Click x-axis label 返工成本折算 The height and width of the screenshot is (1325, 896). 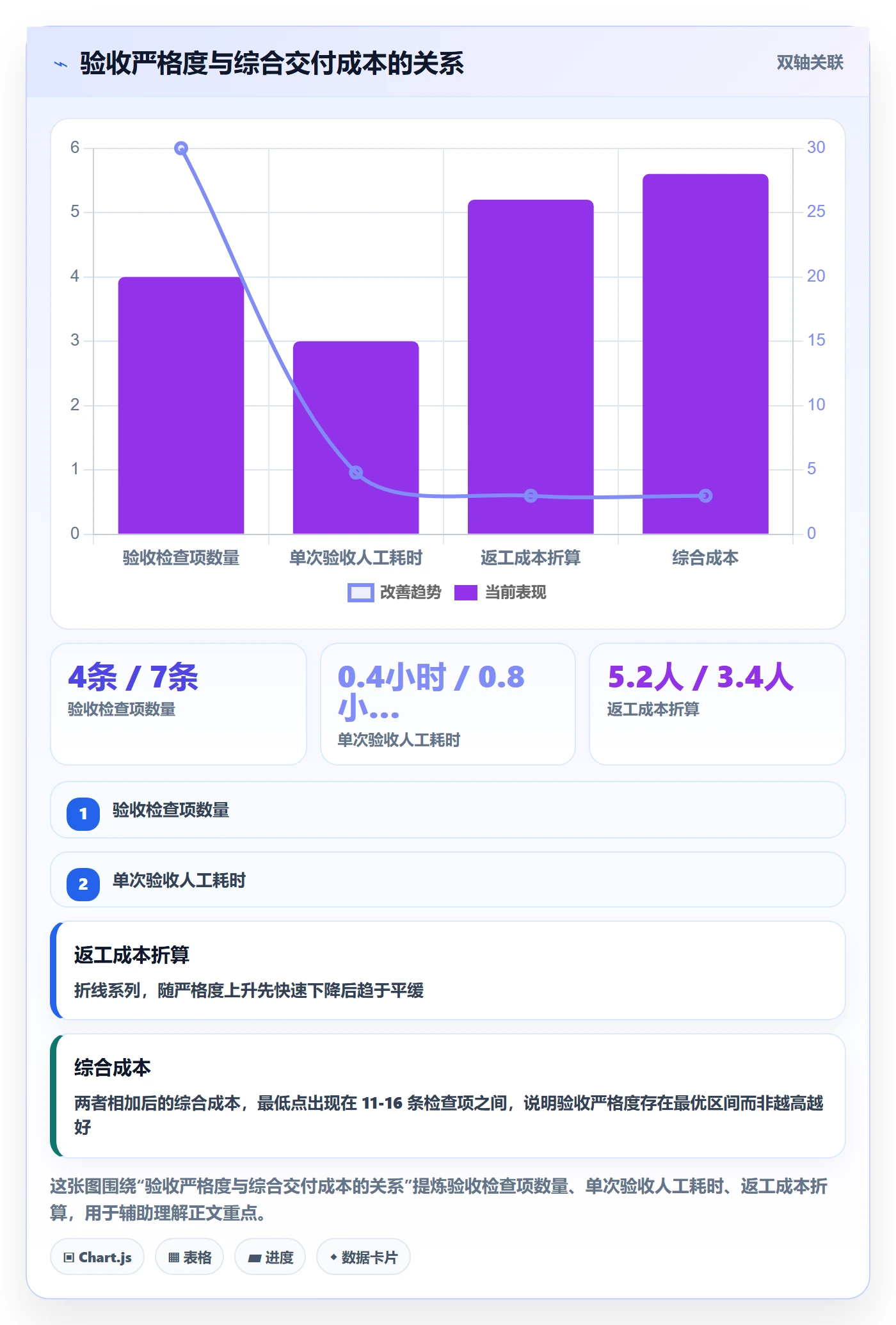point(531,558)
